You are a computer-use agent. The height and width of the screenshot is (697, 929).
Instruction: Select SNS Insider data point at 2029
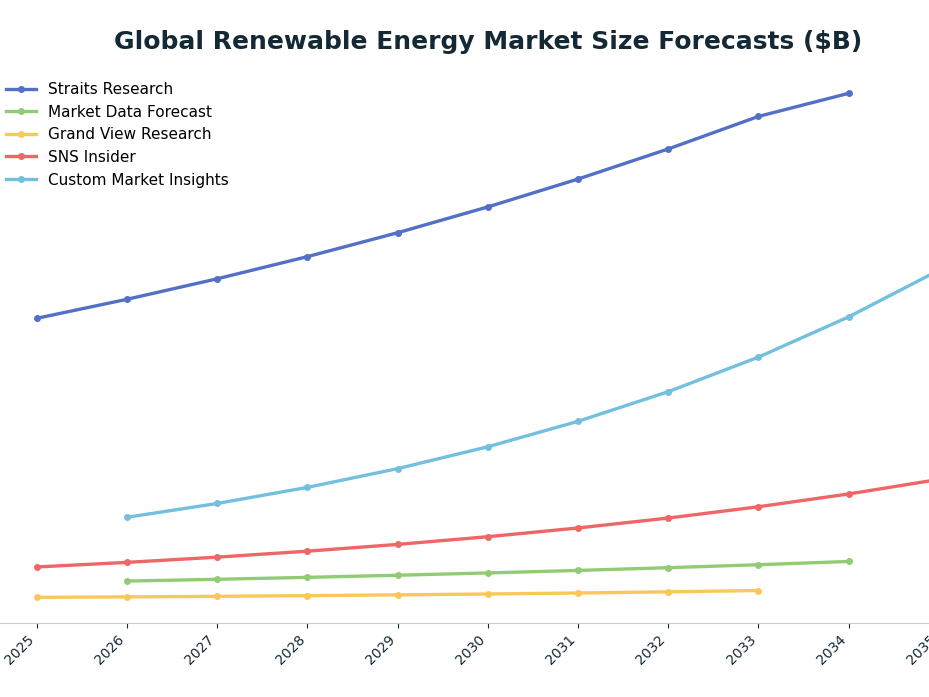(398, 544)
